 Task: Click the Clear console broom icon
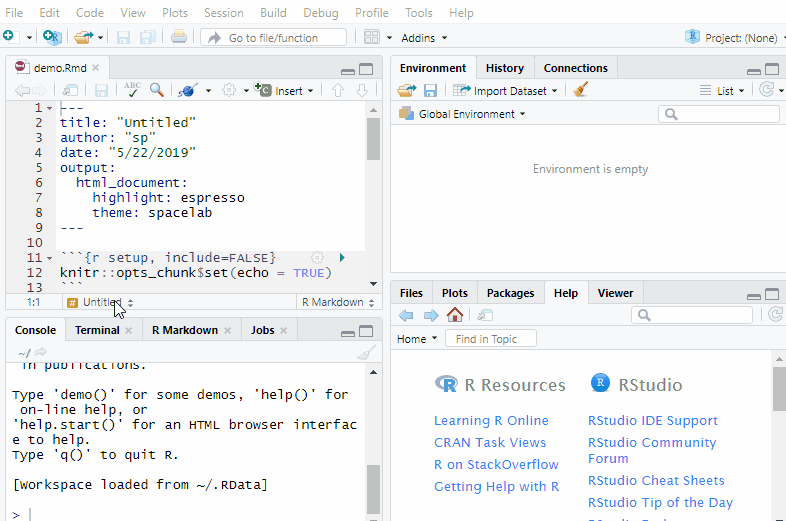point(366,353)
